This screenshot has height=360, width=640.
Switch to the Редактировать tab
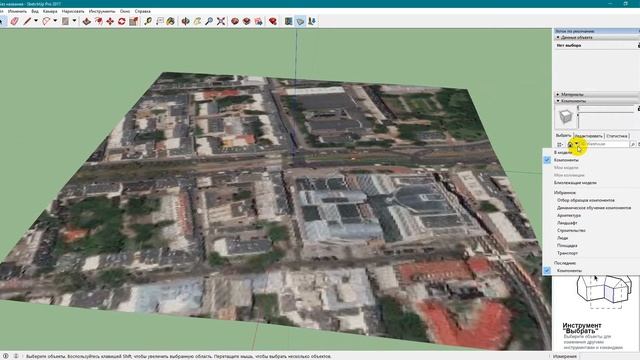pyautogui.click(x=589, y=136)
